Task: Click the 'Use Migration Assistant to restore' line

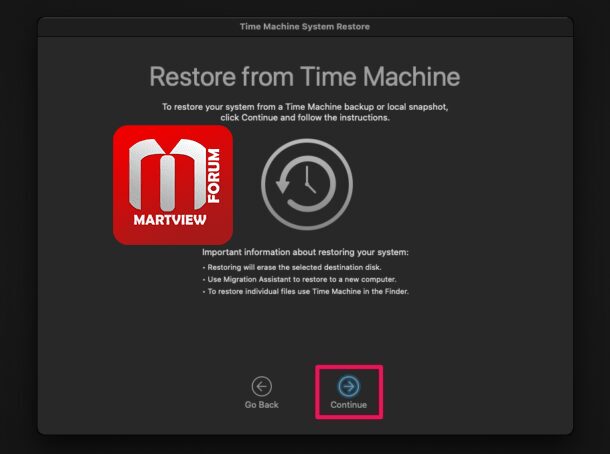Action: pos(301,279)
